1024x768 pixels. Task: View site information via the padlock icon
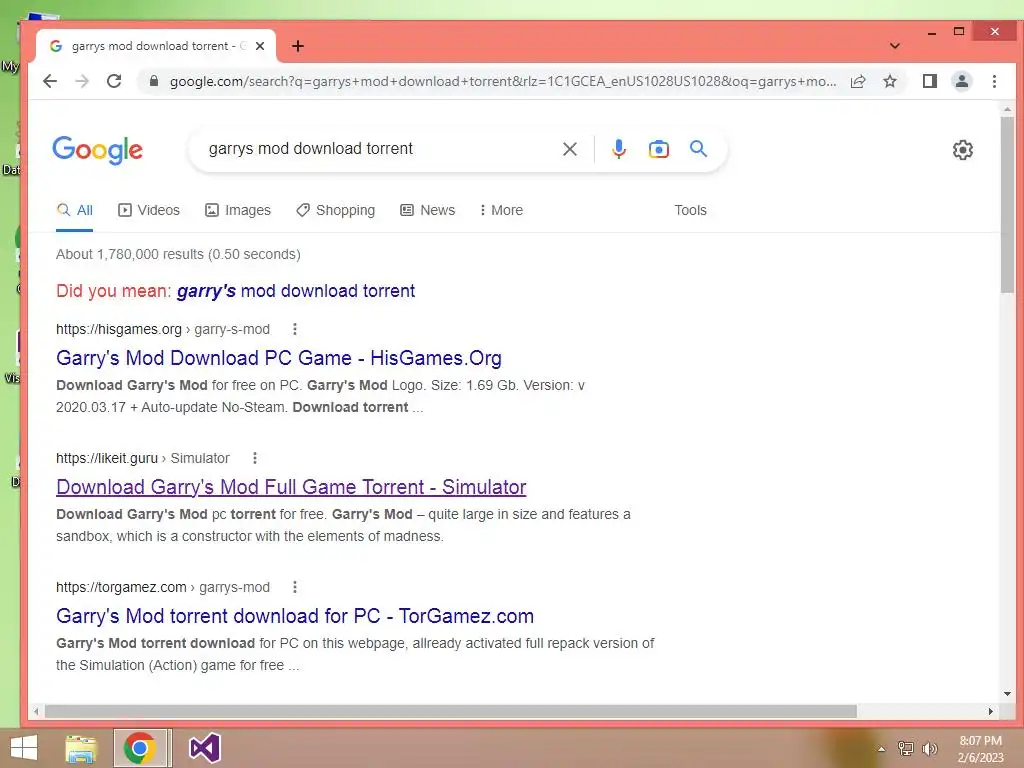[154, 81]
